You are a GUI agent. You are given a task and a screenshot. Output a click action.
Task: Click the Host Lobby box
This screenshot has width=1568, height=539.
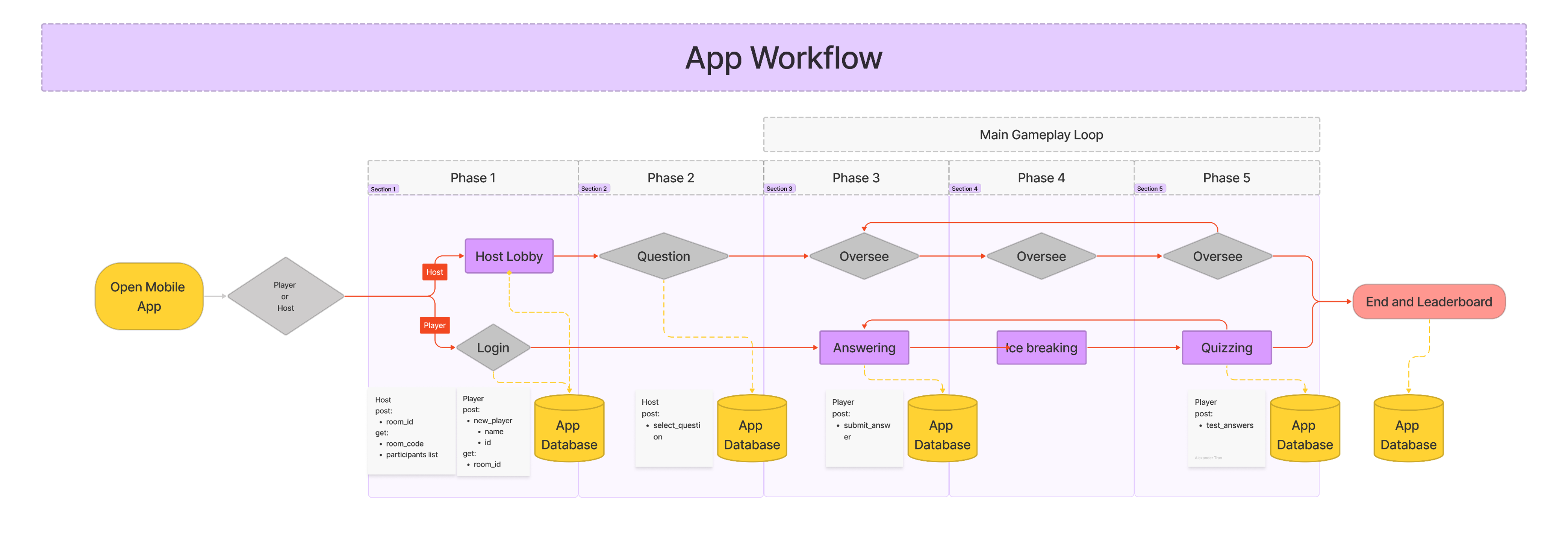point(509,257)
